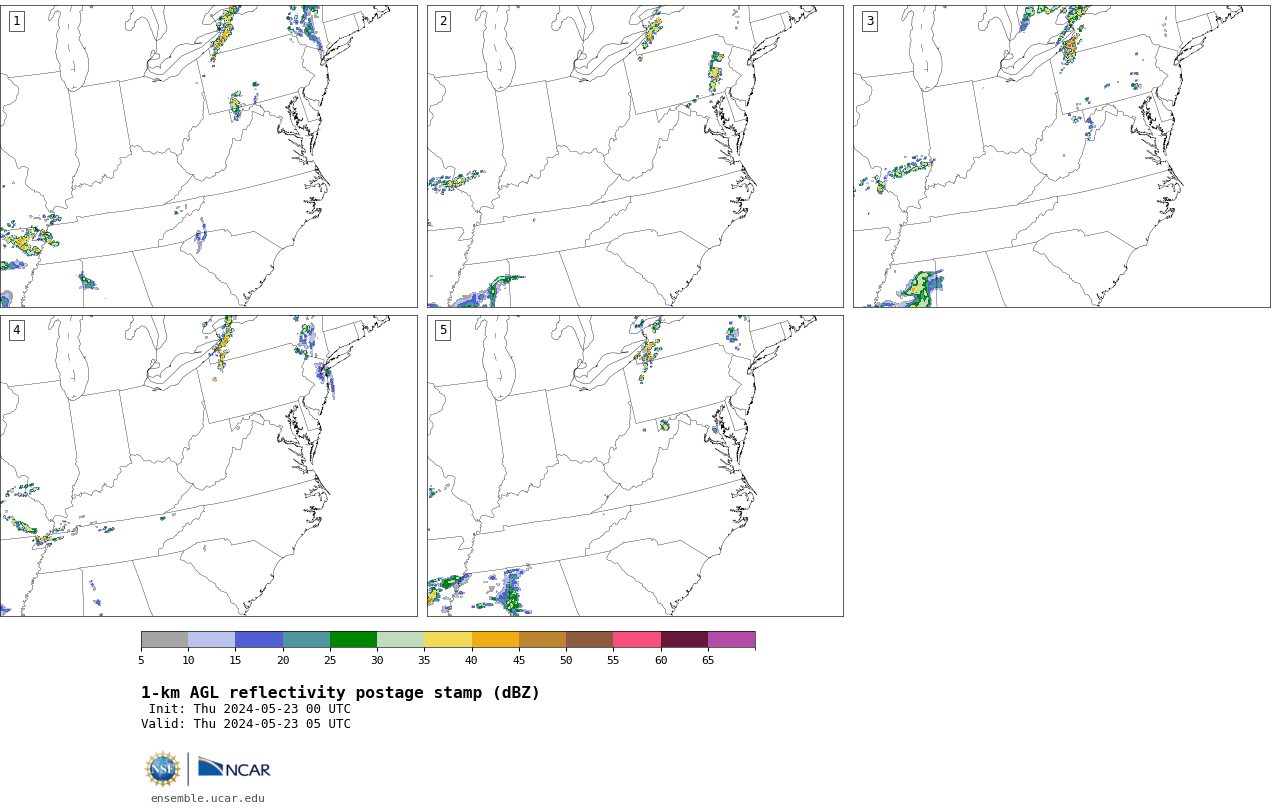Open ensemble member 1 reflectivity map

[x=209, y=156]
